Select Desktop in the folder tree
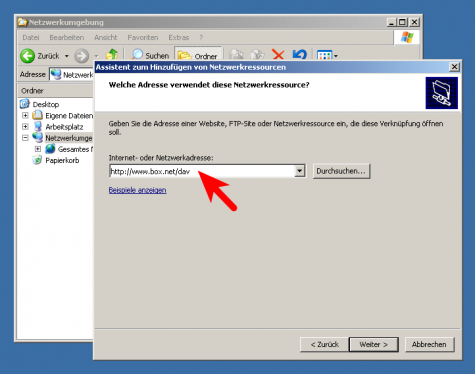This screenshot has width=475, height=374. click(x=46, y=104)
